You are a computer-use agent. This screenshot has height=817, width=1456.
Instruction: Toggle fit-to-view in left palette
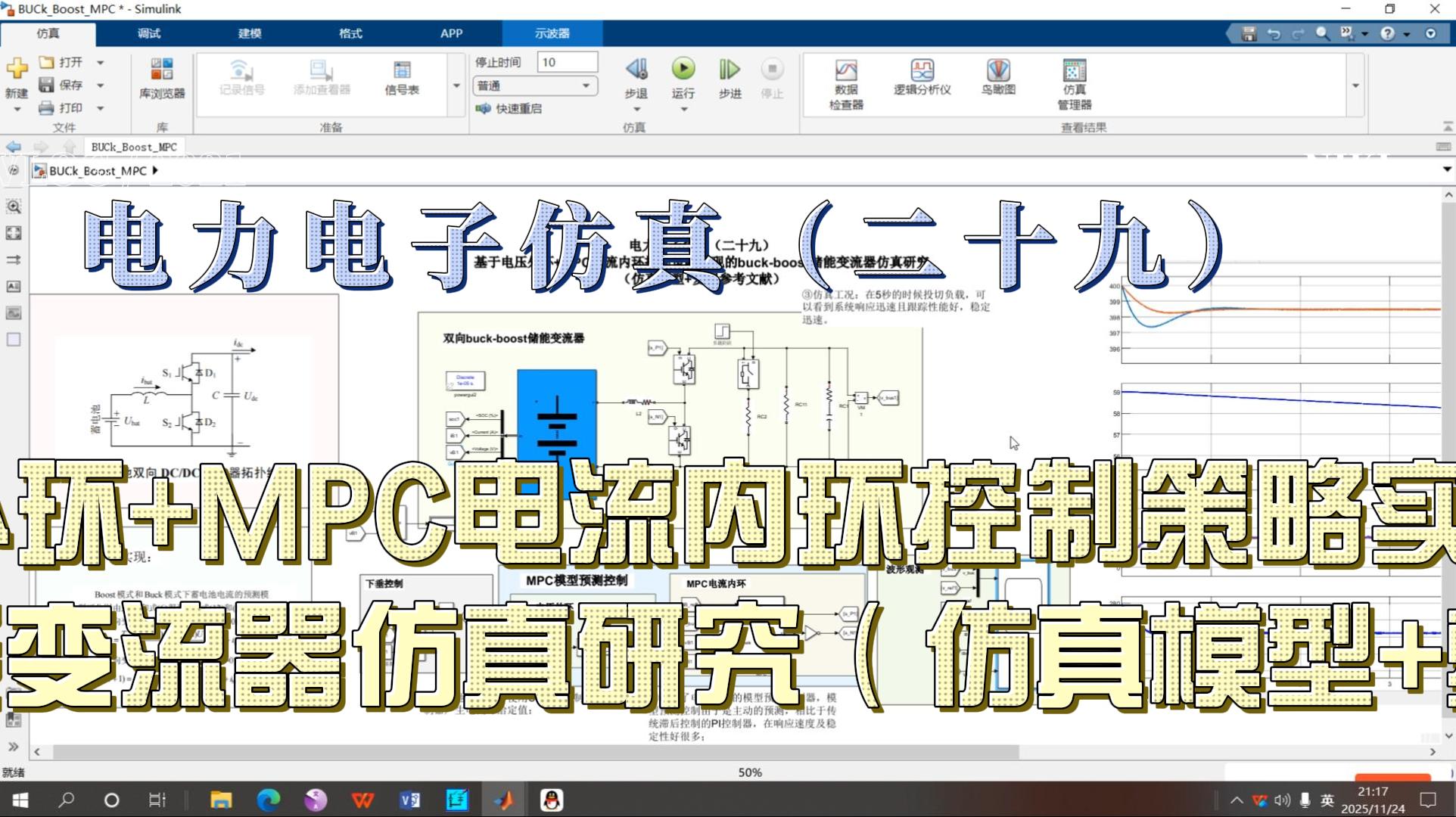(14, 233)
